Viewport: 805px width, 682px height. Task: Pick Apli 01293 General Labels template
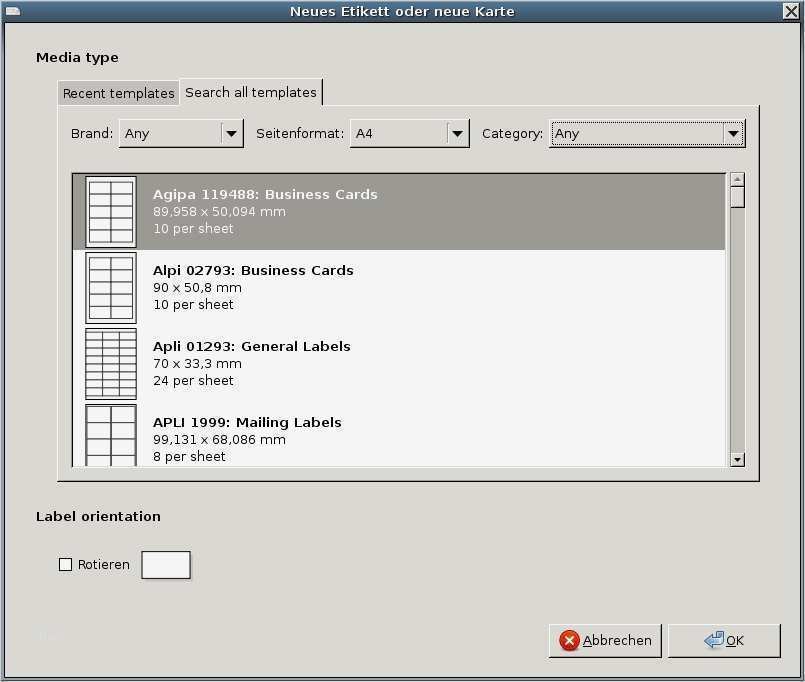click(399, 364)
